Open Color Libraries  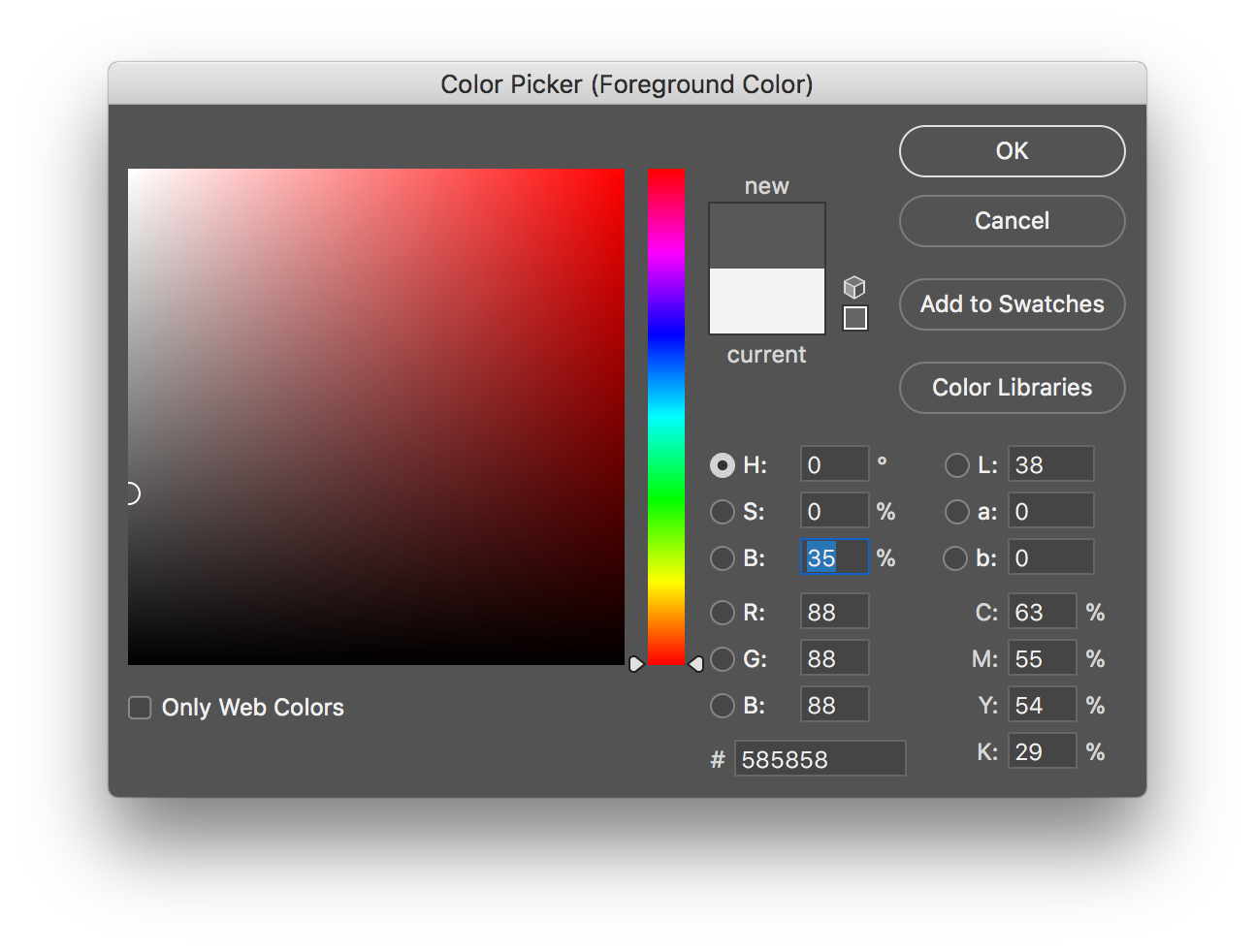tap(1012, 388)
